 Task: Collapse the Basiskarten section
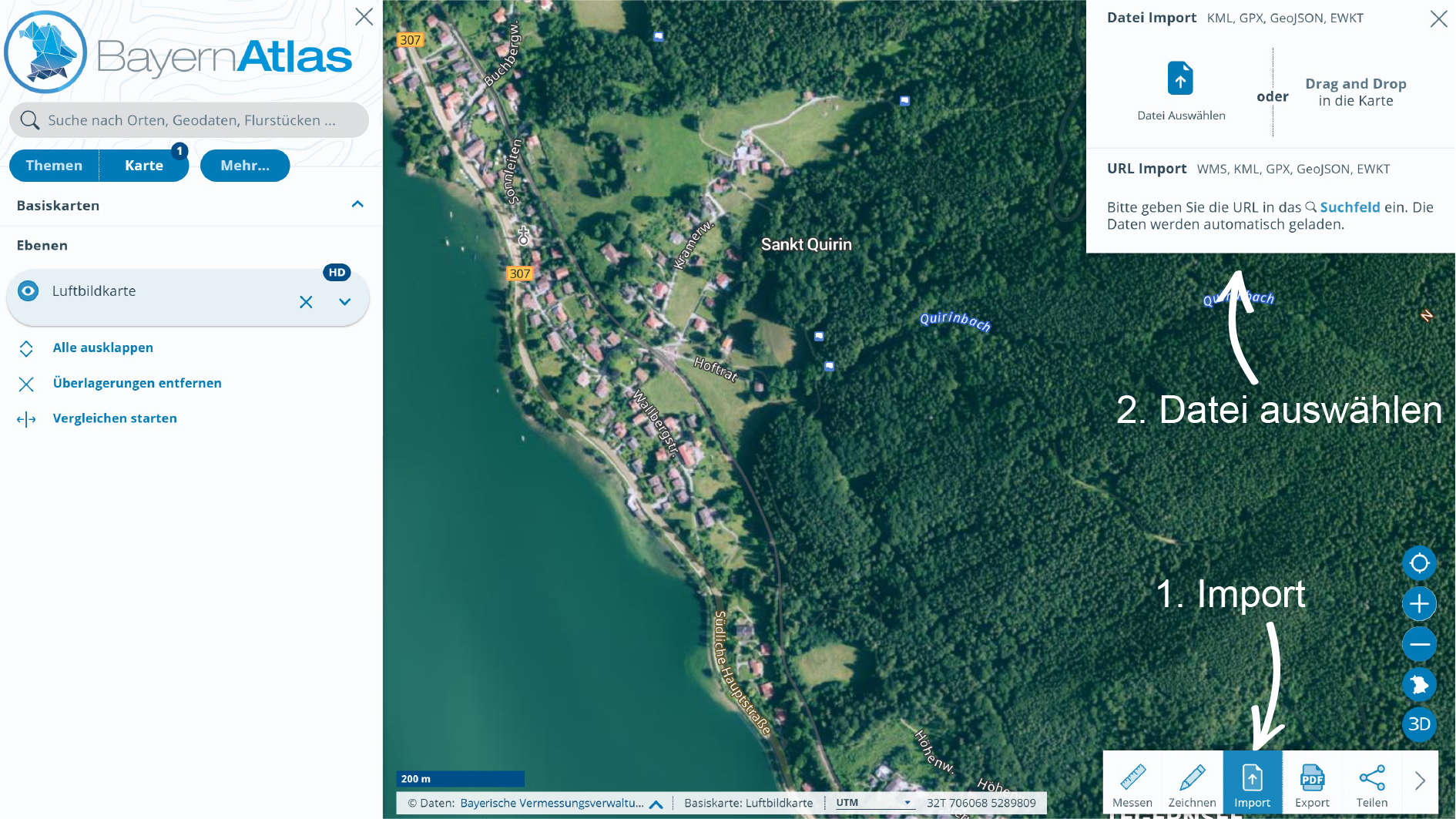357,205
